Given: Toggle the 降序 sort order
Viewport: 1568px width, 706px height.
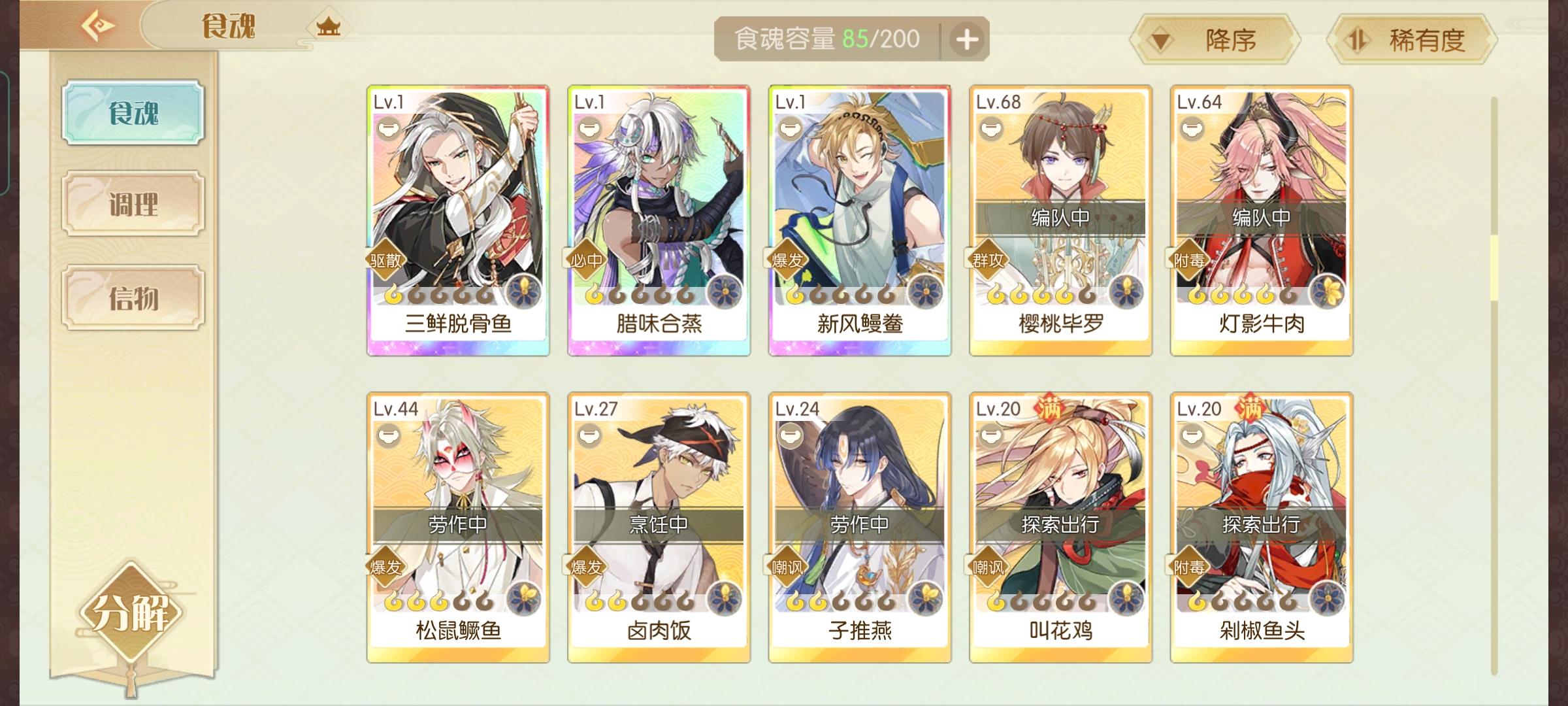Looking at the screenshot, I should [x=1215, y=41].
